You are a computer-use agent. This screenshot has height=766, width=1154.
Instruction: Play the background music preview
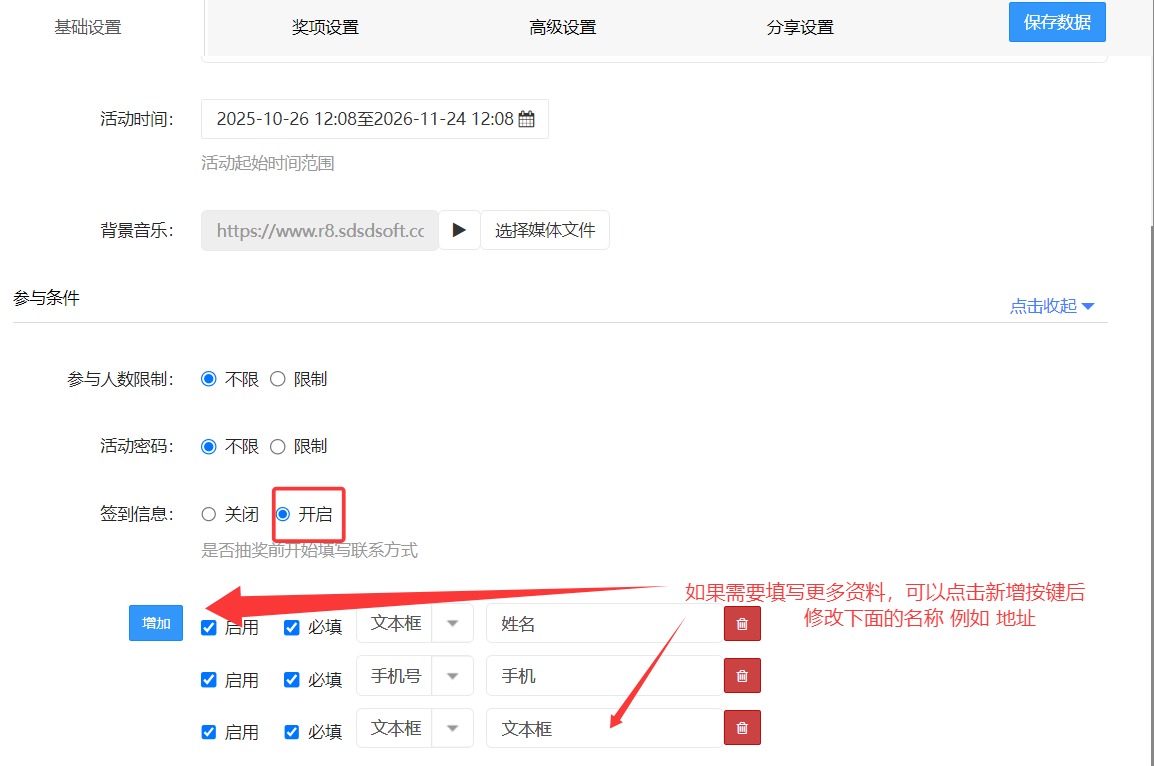[x=459, y=230]
